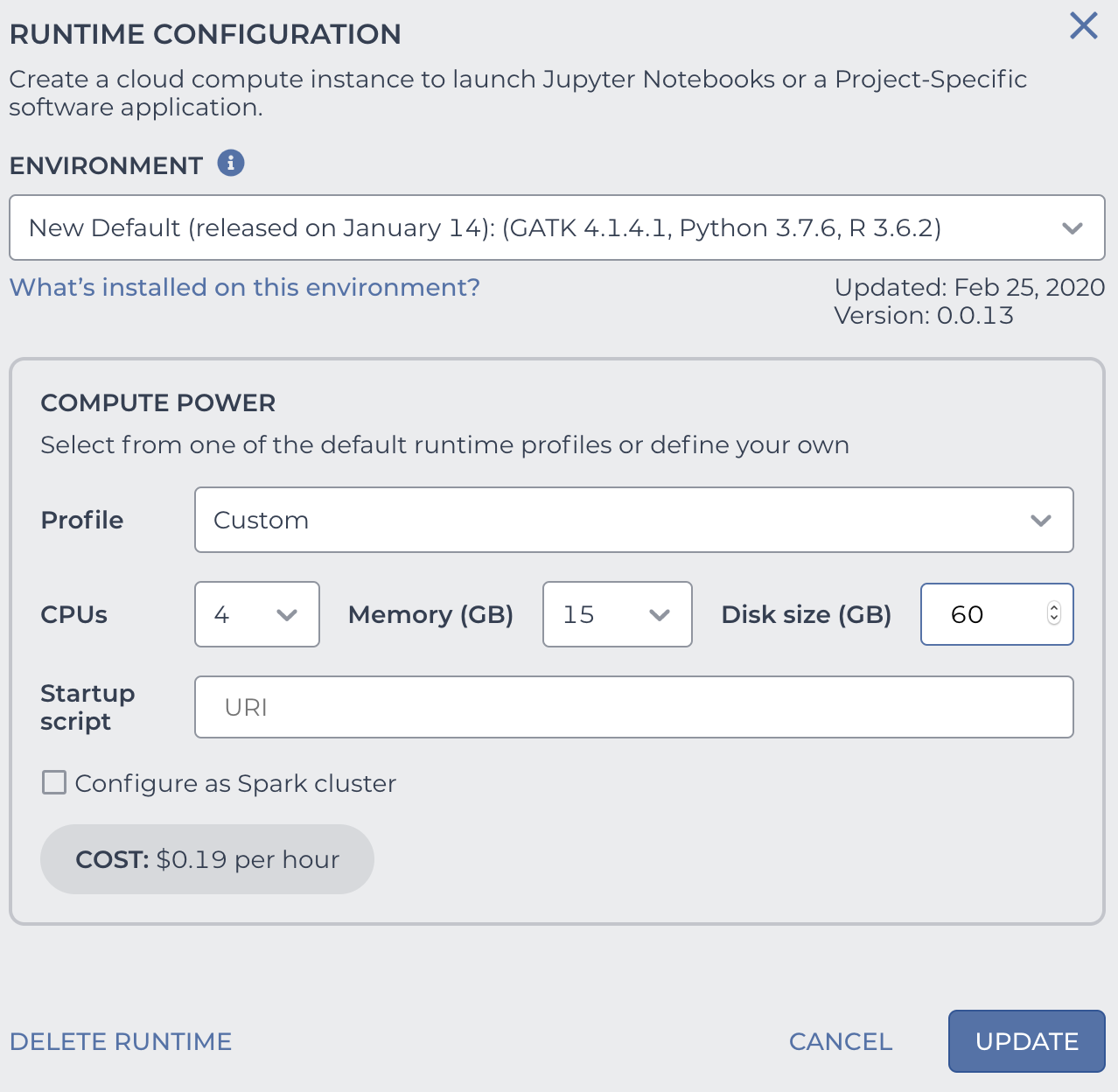Click the Disk size spinner arrows
Viewport: 1118px width, 1092px height.
click(1054, 613)
